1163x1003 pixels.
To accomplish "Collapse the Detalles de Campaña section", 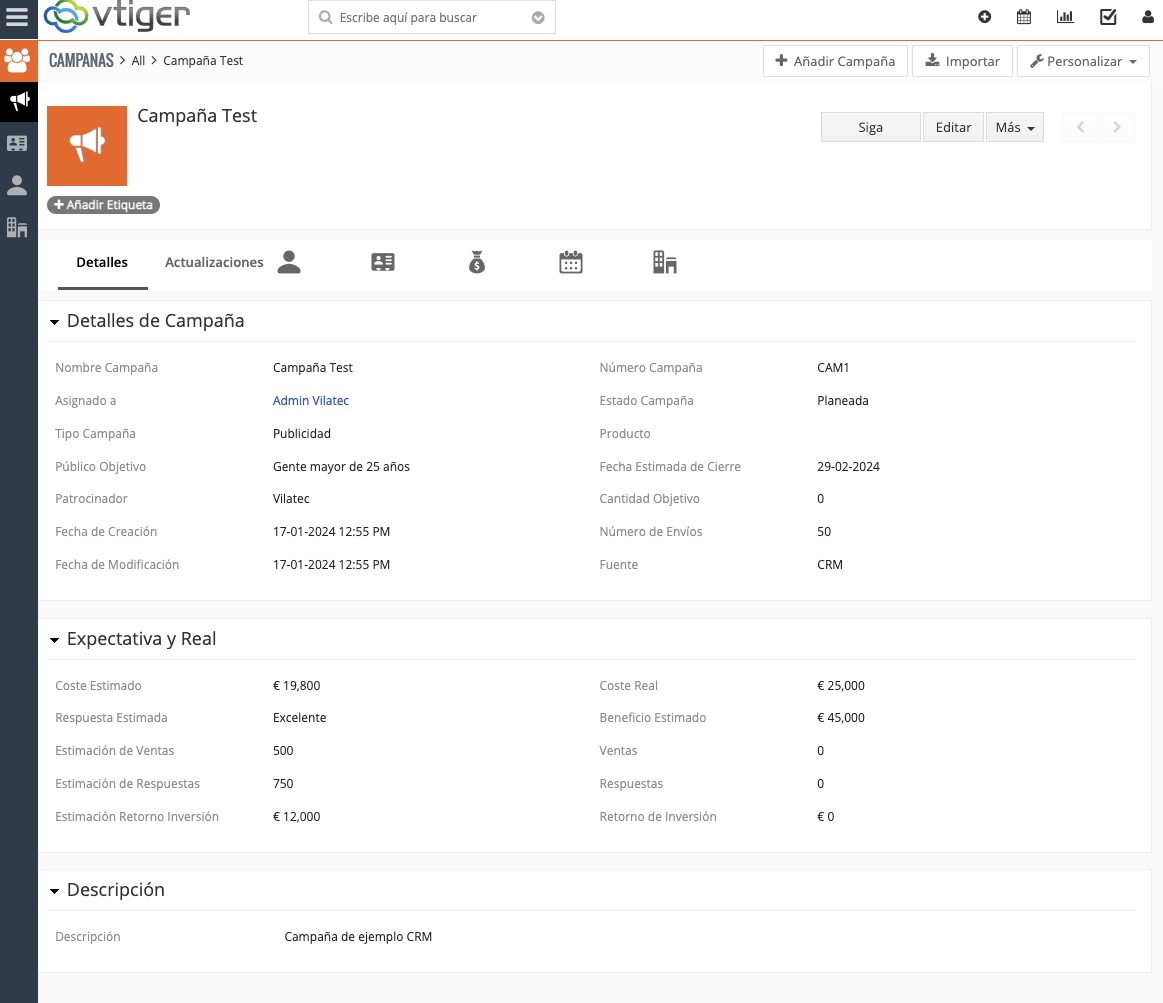I will click(x=54, y=322).
